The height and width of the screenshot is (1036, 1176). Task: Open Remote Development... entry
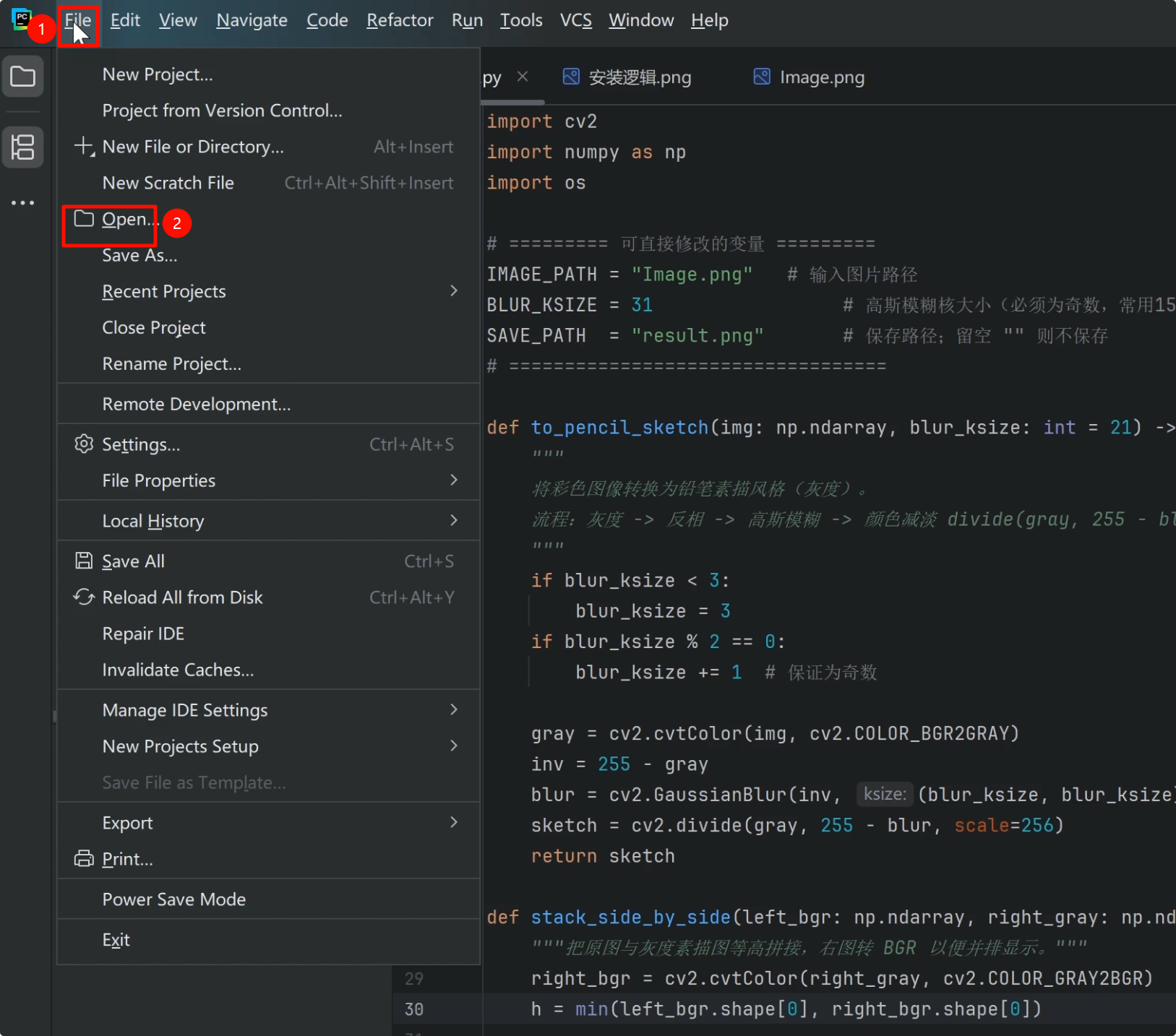click(268, 404)
